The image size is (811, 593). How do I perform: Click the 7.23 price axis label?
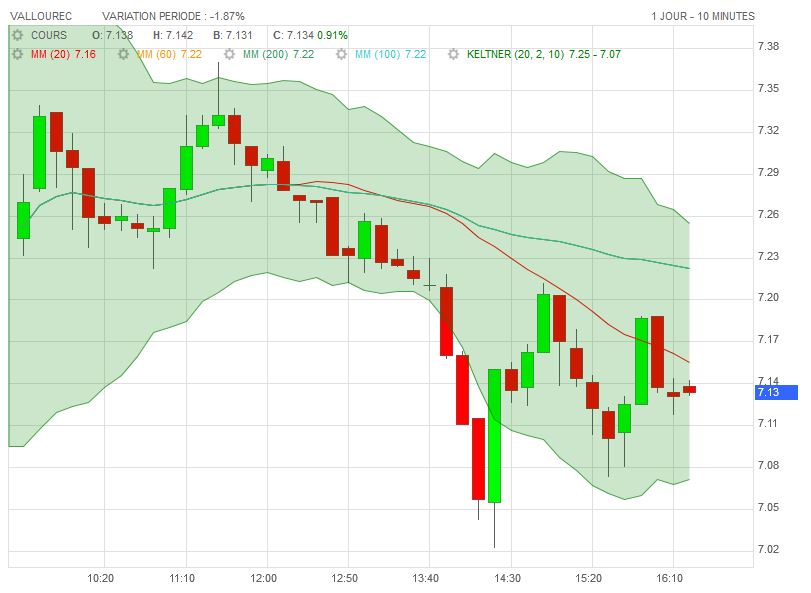[768, 256]
